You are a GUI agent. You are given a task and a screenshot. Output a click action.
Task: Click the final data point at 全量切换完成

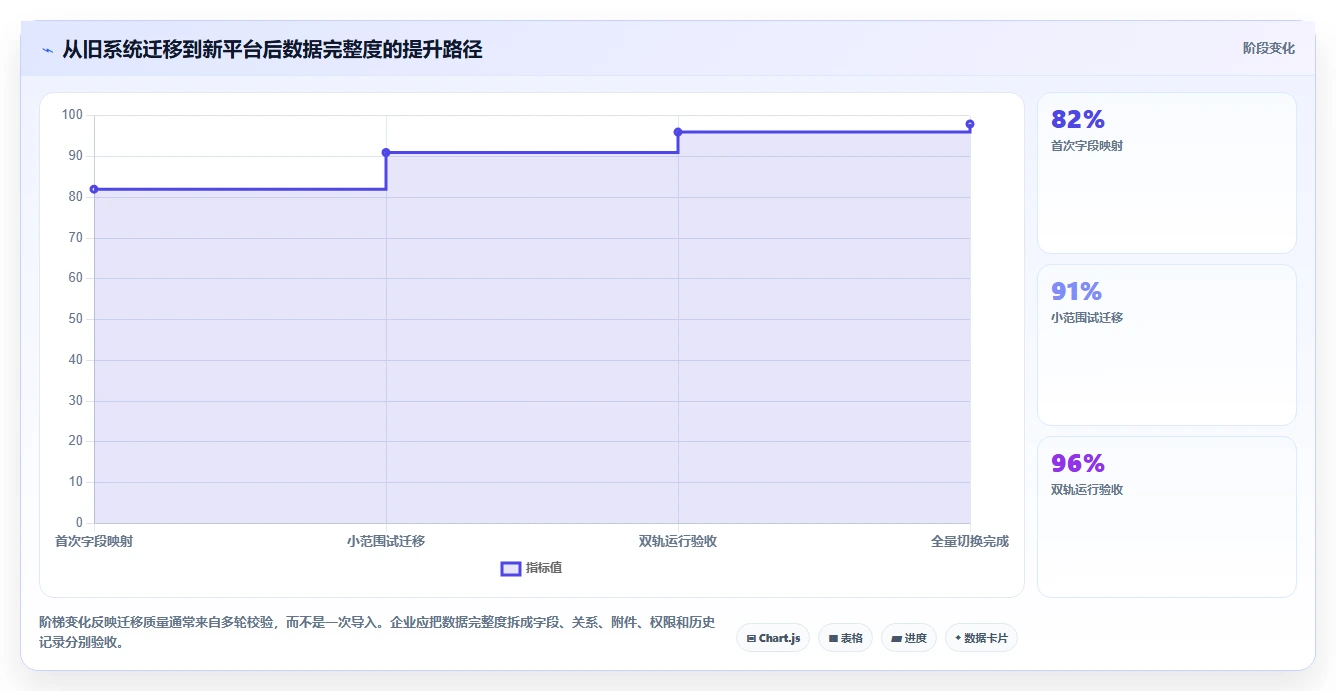[x=970, y=124]
